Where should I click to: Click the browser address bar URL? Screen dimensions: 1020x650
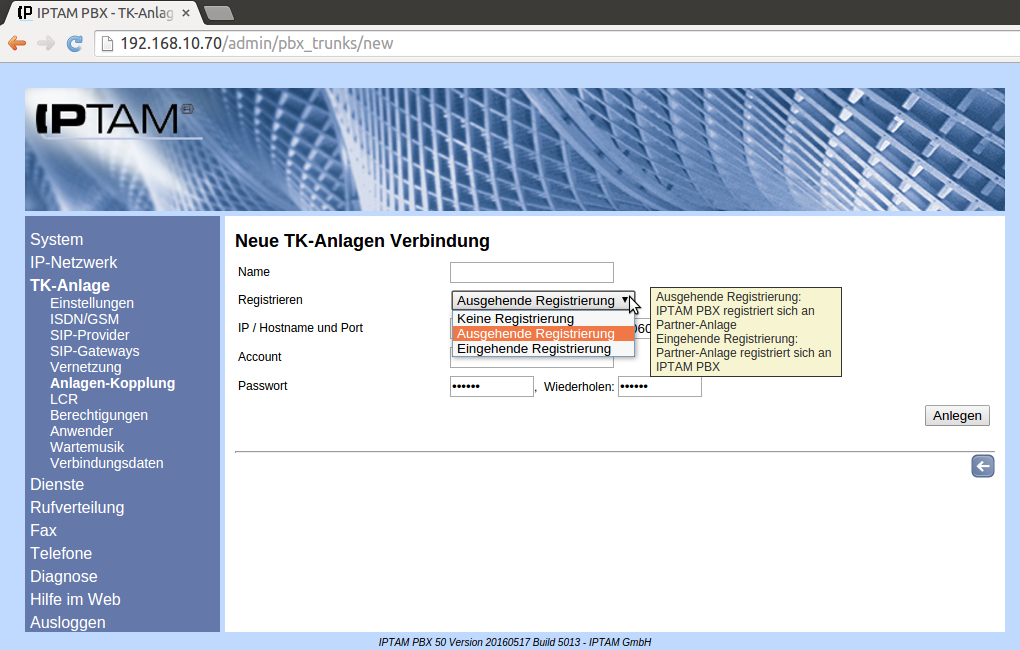tap(256, 43)
